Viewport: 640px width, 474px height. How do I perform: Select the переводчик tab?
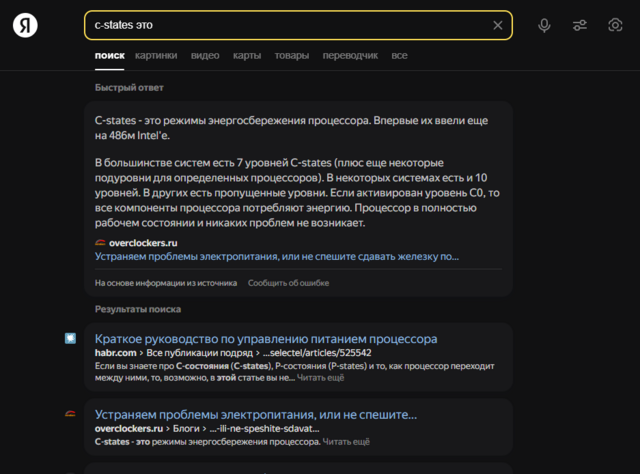point(350,56)
